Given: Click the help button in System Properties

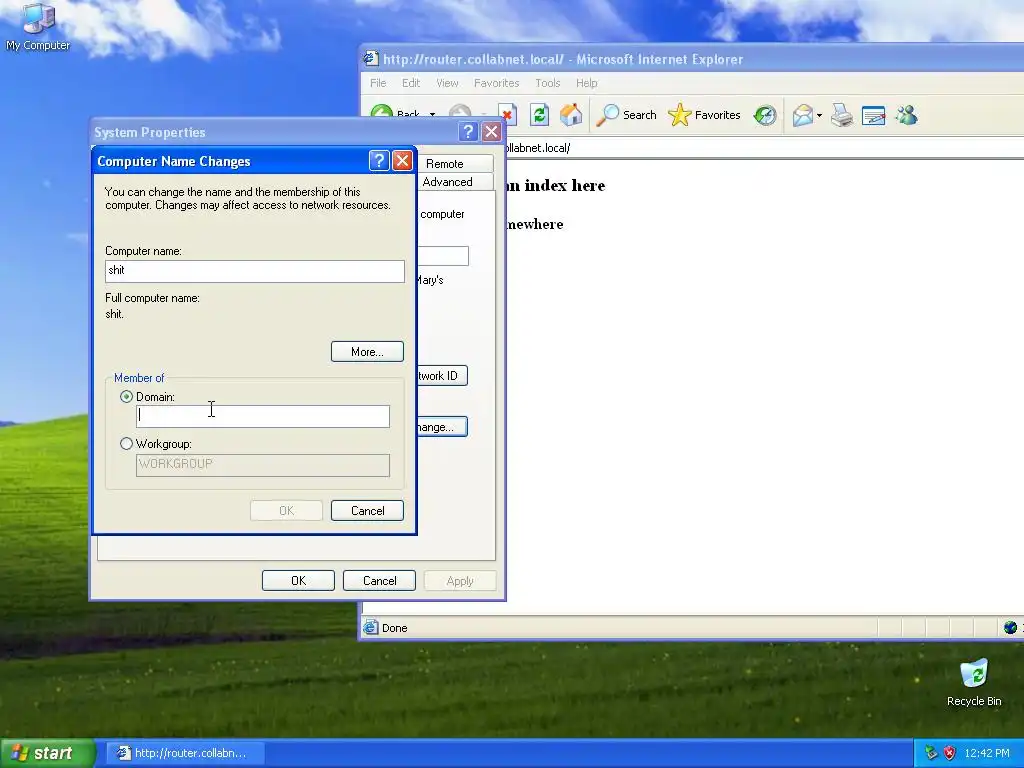Looking at the screenshot, I should [x=468, y=132].
